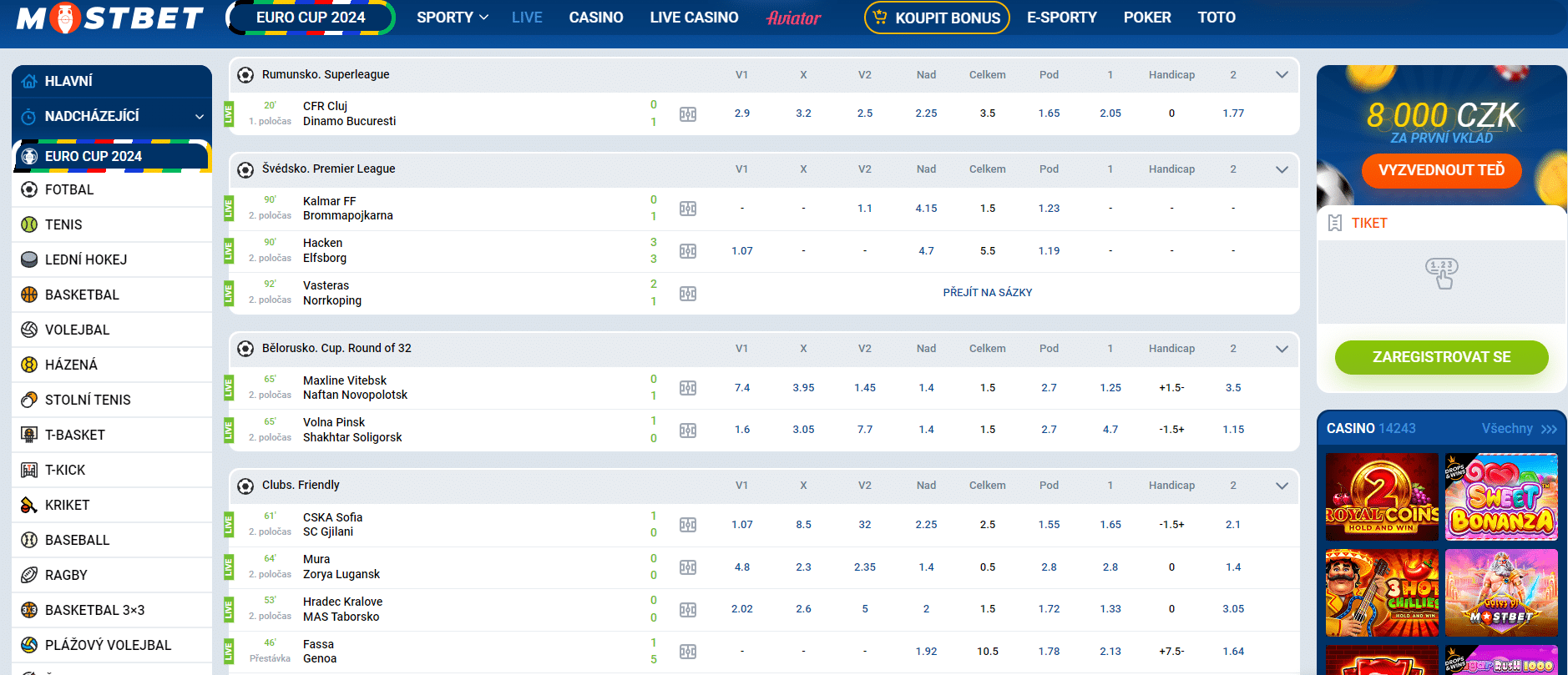Open match tracker for Hradec Kralove match

(x=688, y=610)
